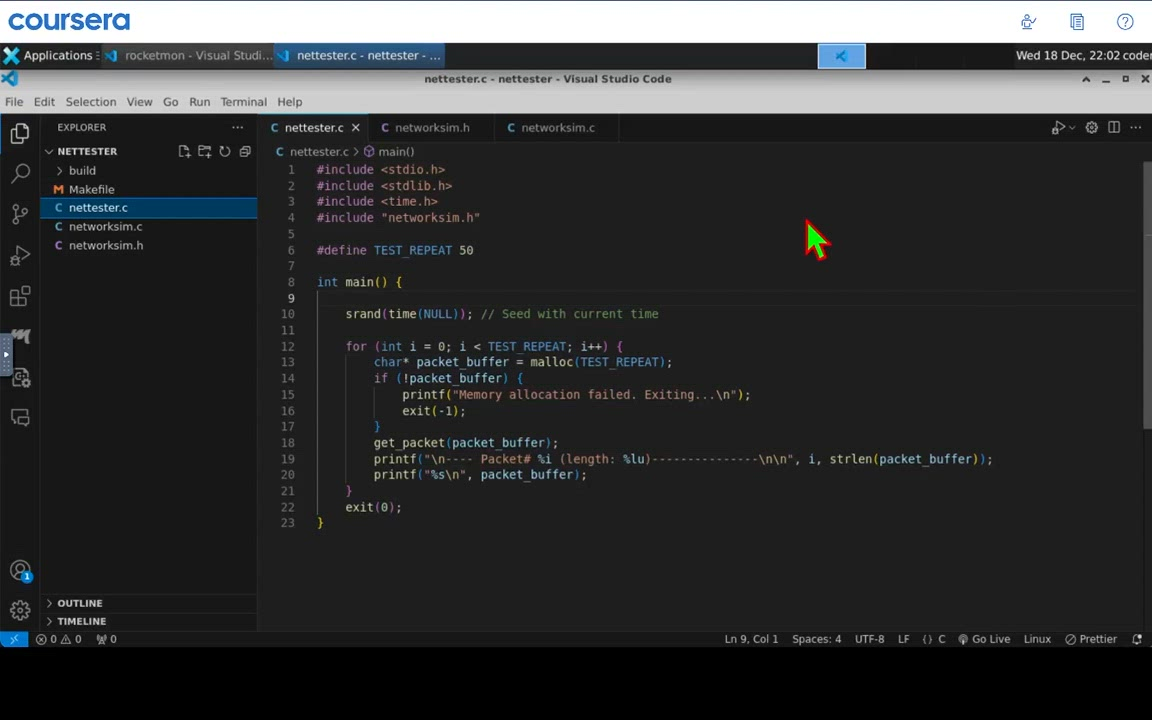The image size is (1152, 720).
Task: Open Source Control view
Action: point(20,214)
